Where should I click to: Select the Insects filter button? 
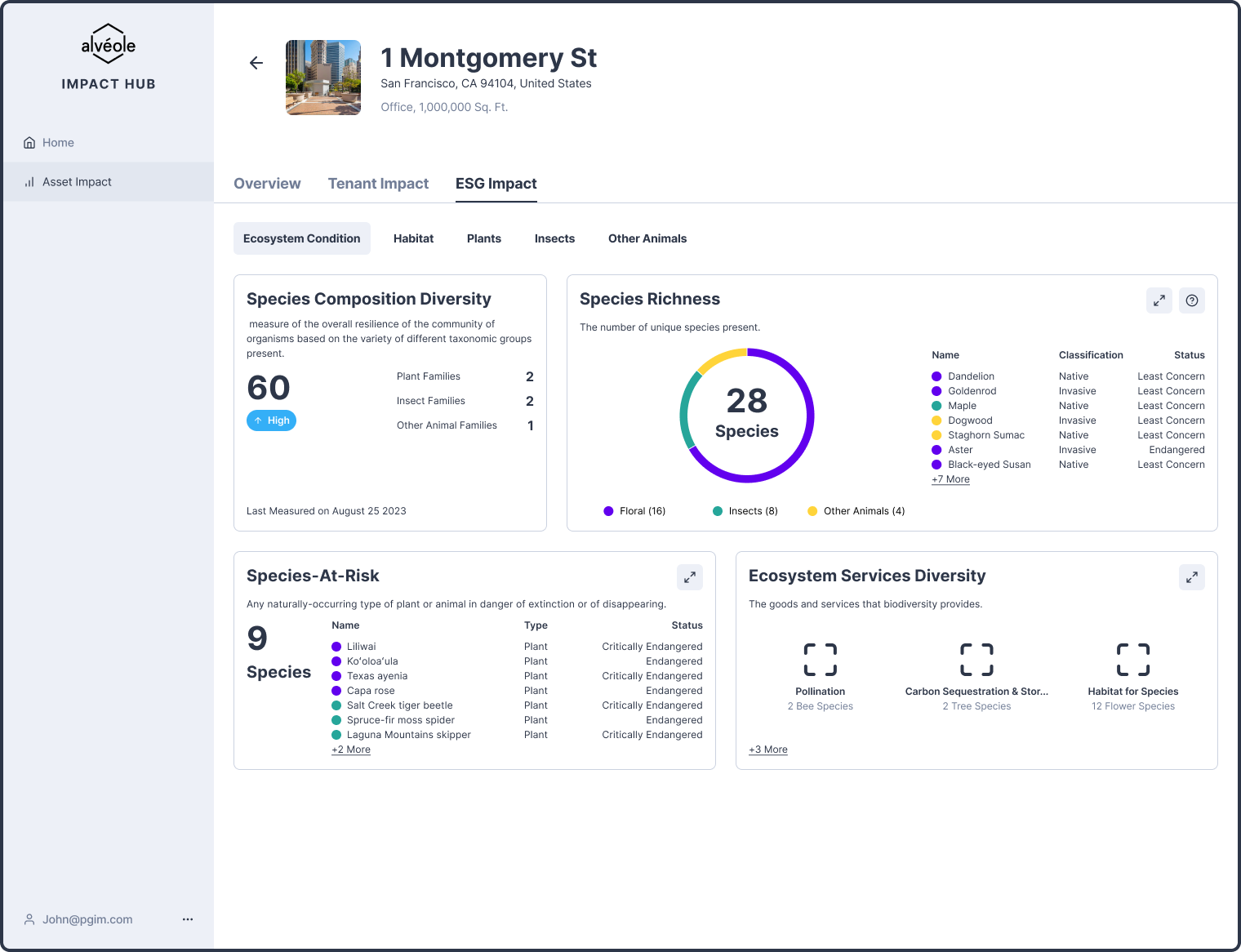click(554, 238)
